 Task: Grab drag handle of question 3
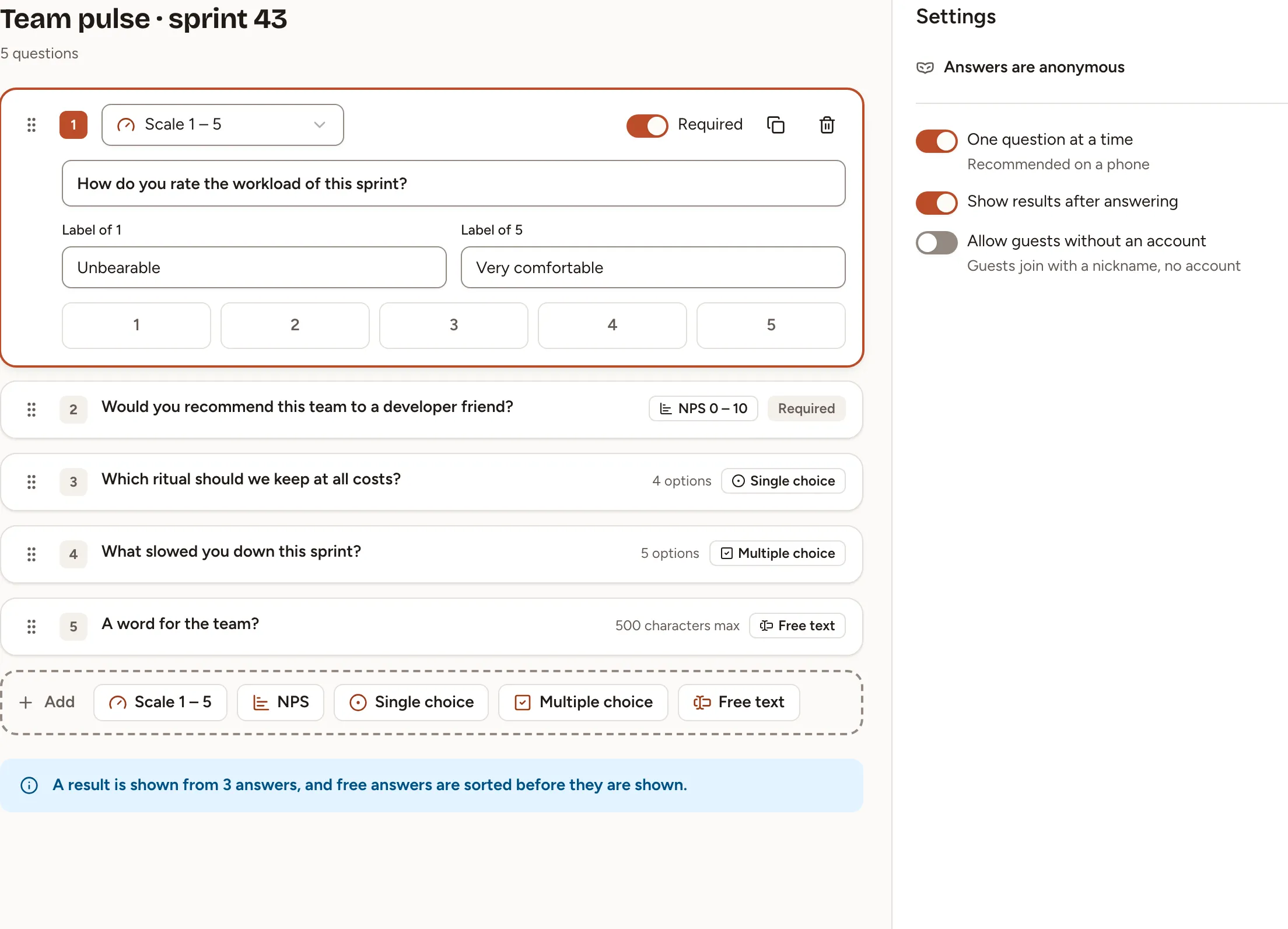32,482
